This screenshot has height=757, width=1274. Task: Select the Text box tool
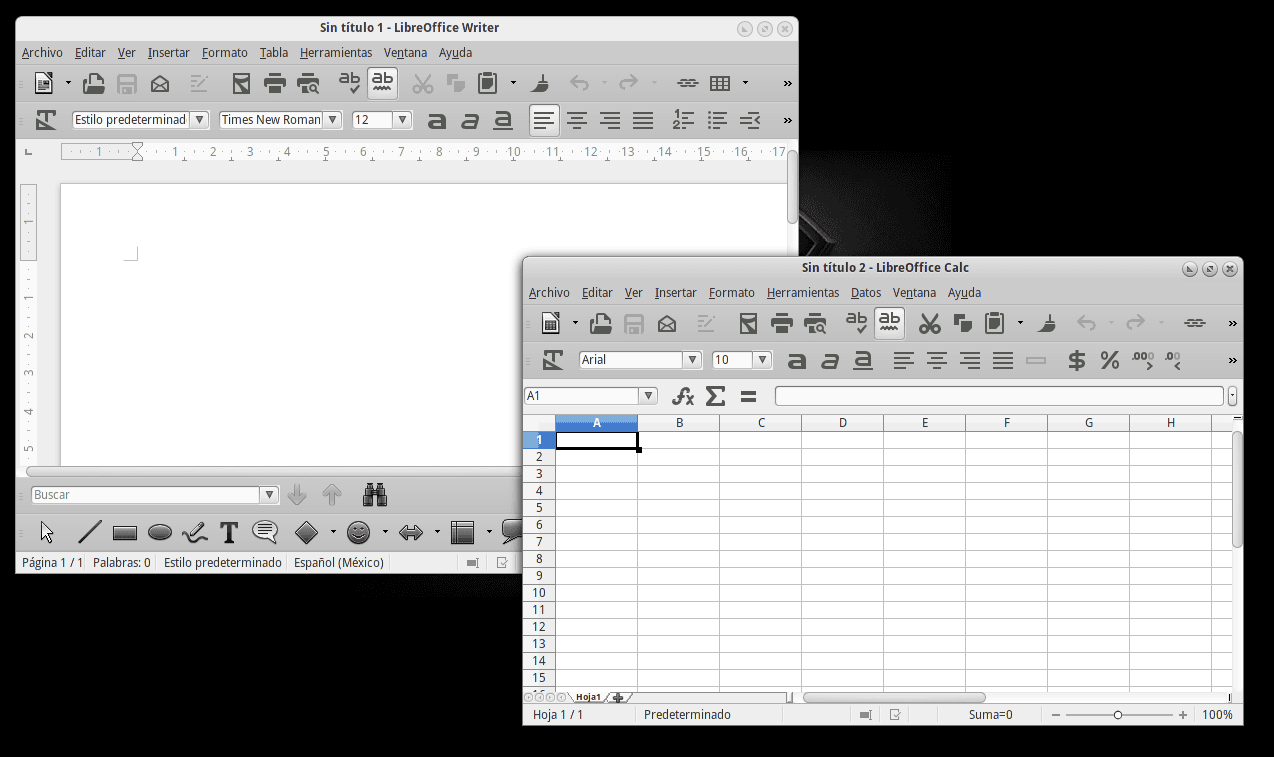click(229, 532)
